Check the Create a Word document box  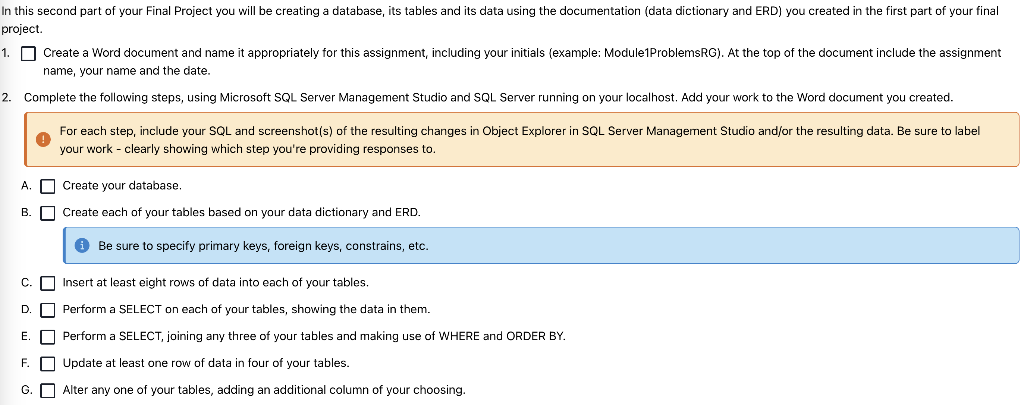[28, 54]
